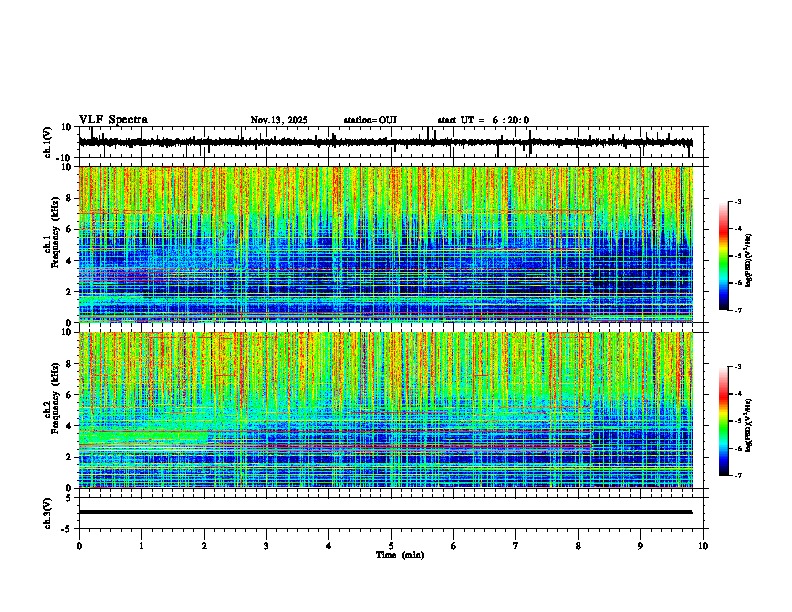Click time axis tick label "0"
The image size is (792, 612).
(79, 546)
